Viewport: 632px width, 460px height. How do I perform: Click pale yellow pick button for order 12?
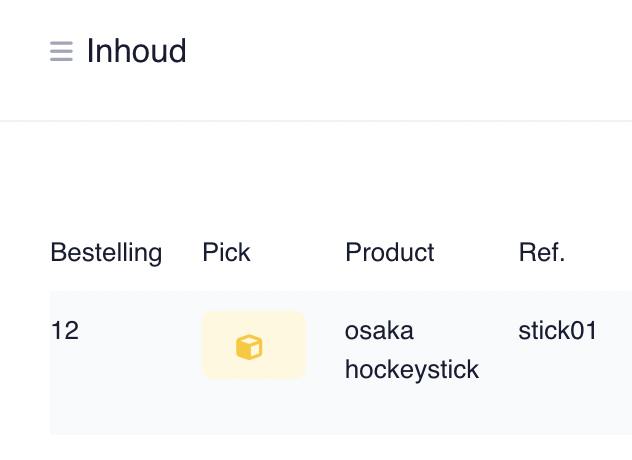click(x=254, y=345)
